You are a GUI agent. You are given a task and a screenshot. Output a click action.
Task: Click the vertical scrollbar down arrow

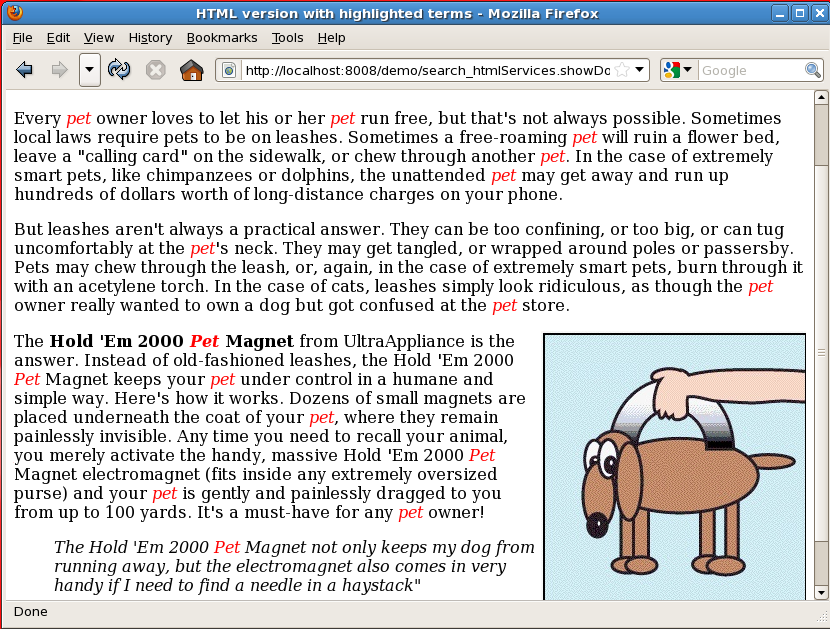(x=821, y=592)
